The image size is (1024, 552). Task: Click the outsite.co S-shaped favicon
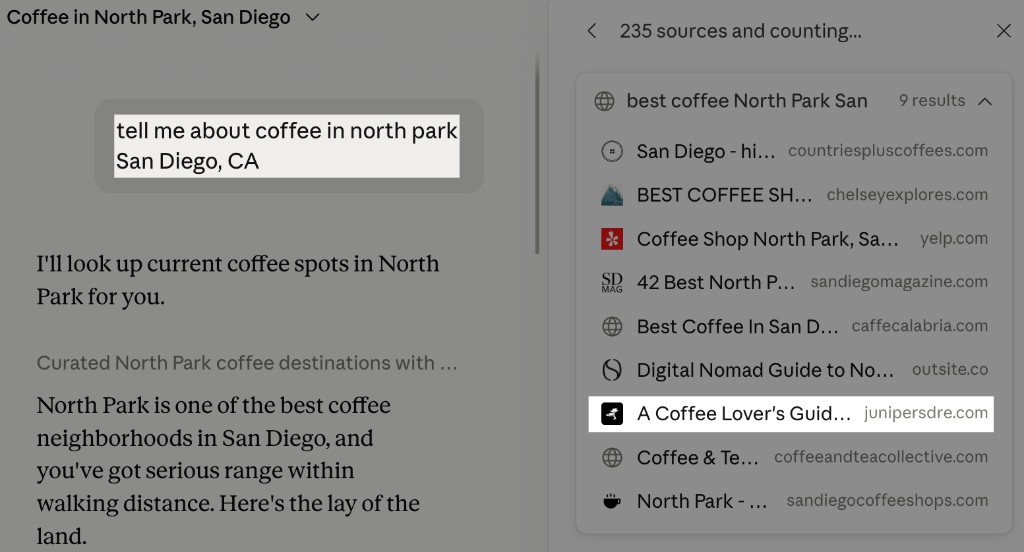coord(612,370)
